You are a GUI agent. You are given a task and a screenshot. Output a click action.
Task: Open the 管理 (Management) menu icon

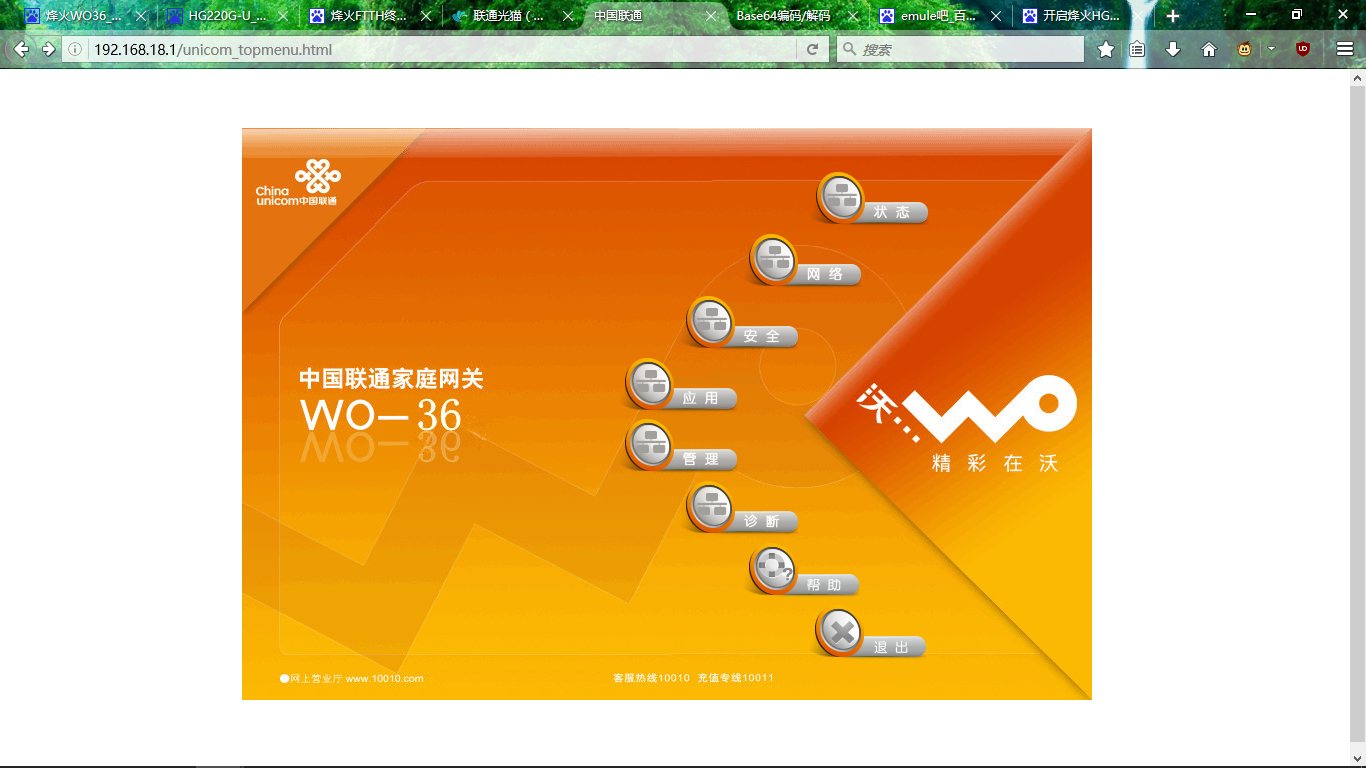[650, 445]
